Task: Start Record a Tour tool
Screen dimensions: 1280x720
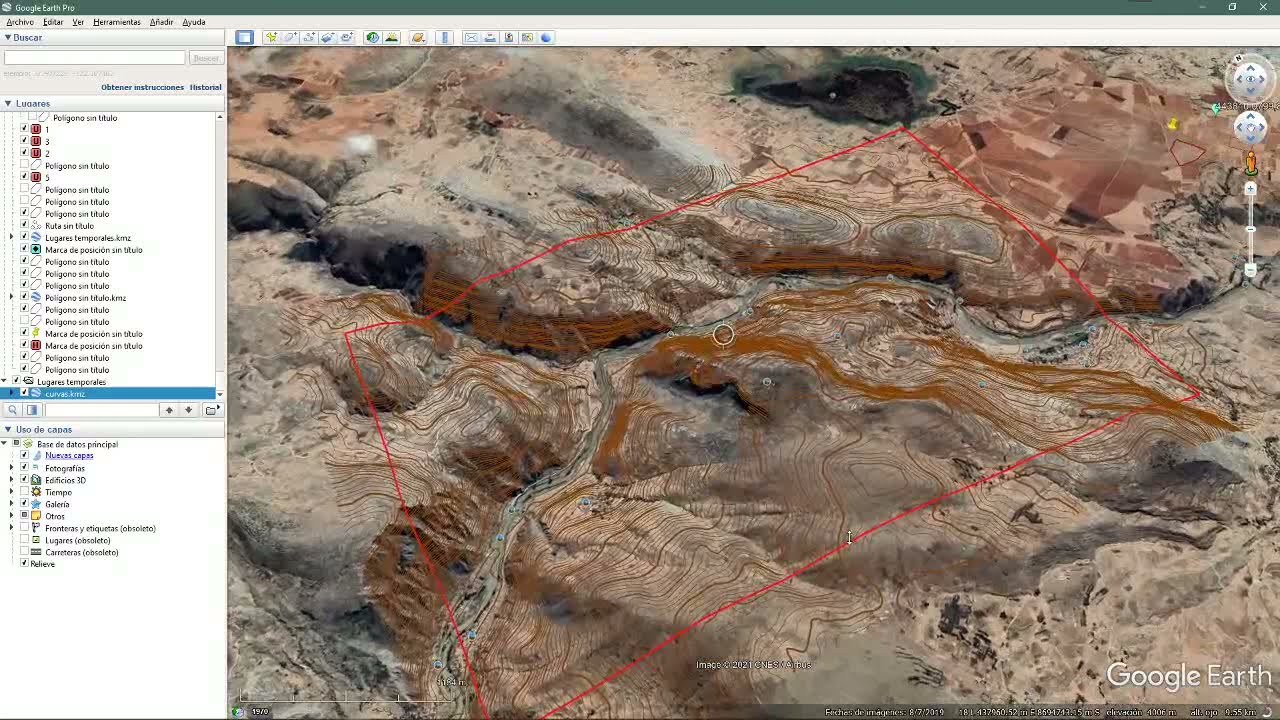Action: [x=347, y=37]
